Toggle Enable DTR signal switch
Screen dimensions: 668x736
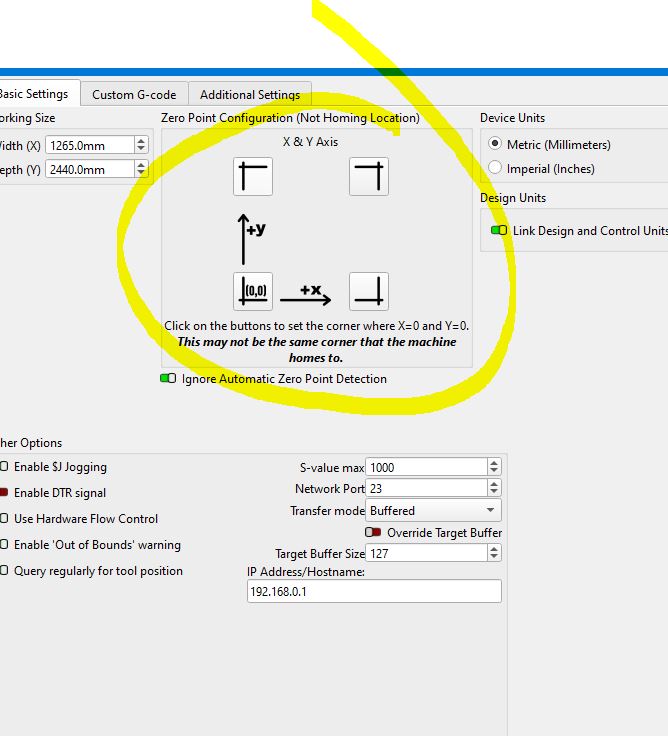(4, 492)
